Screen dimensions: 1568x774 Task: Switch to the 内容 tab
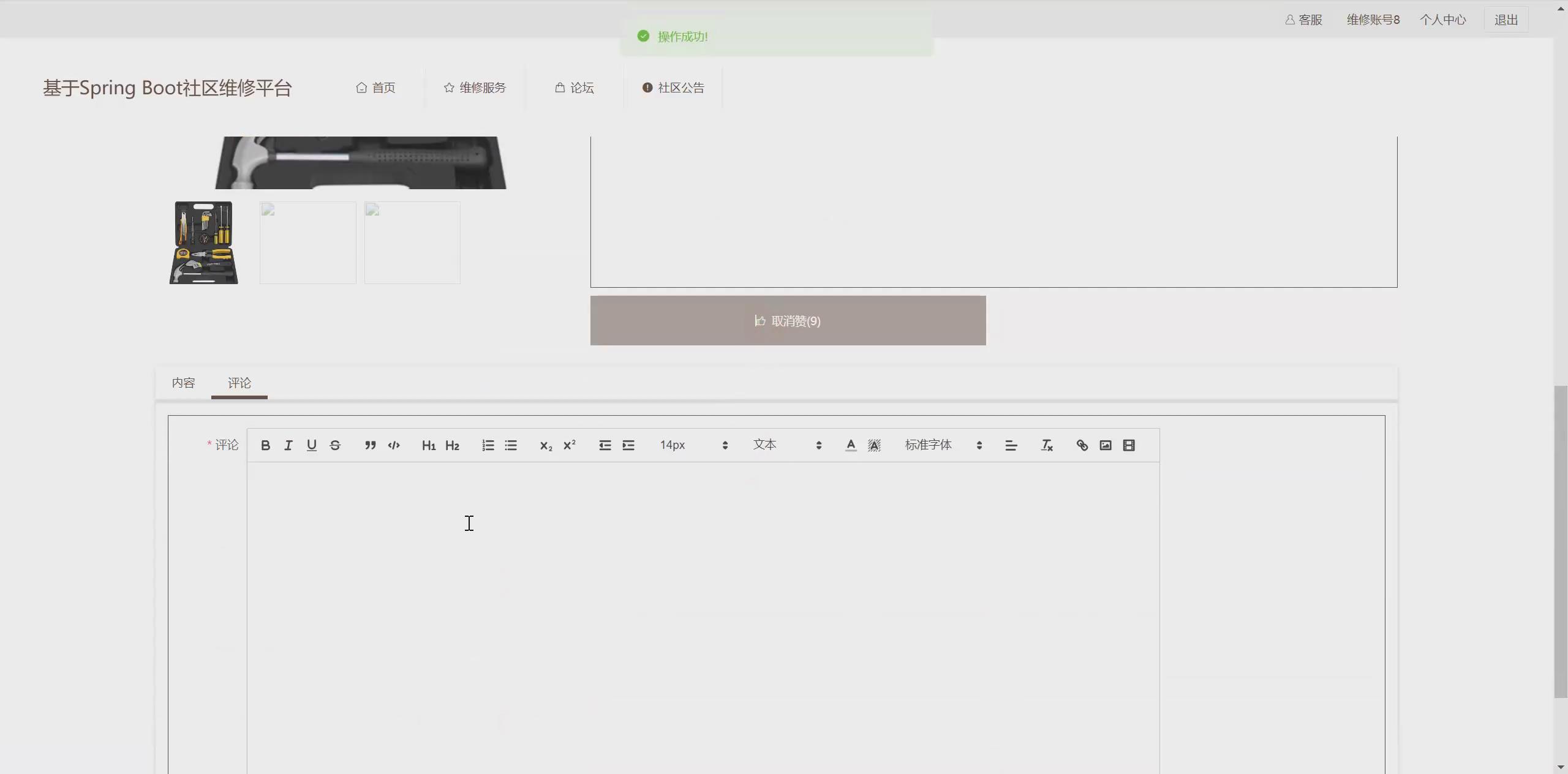coord(183,383)
